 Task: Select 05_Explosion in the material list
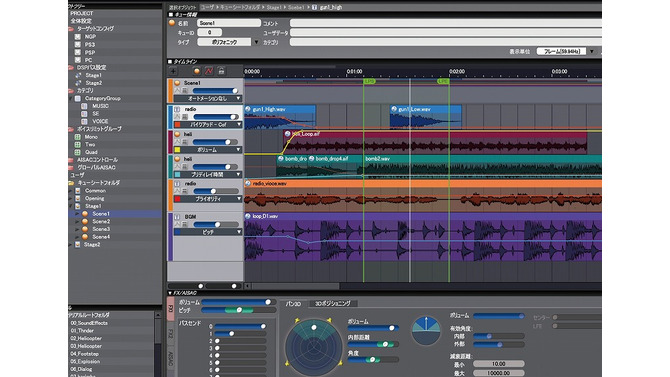pos(85,361)
